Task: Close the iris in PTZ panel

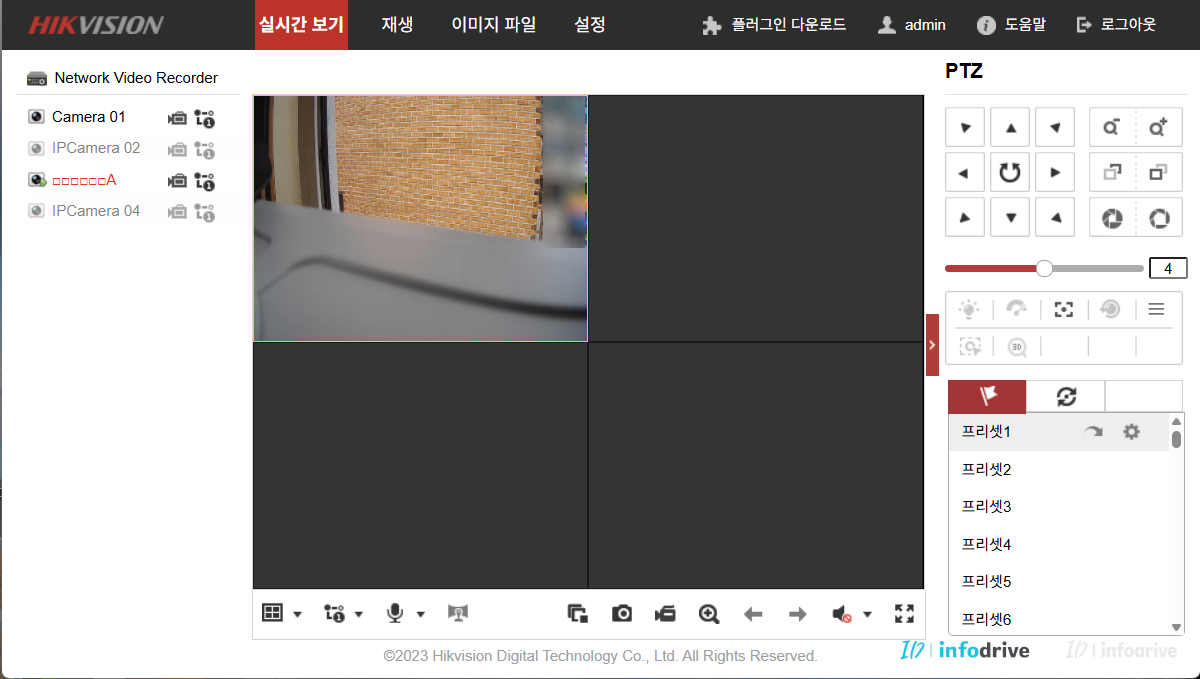Action: (1112, 218)
